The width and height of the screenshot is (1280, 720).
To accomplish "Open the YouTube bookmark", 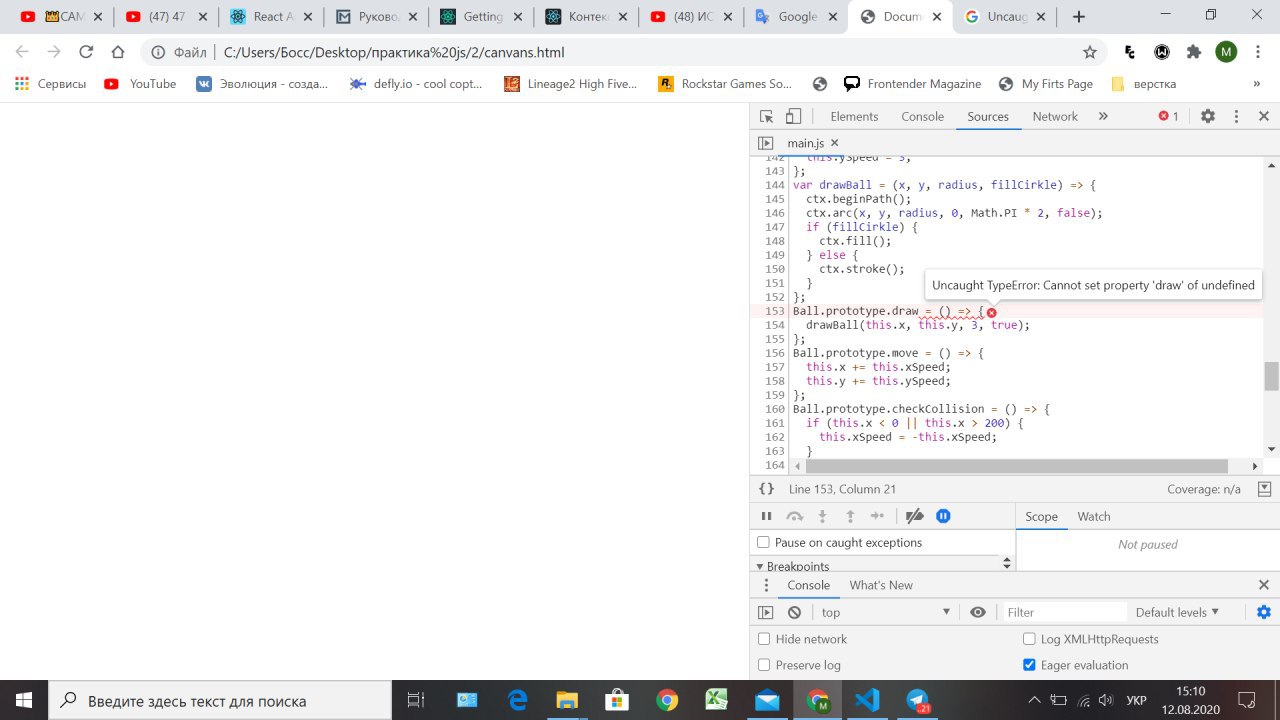I will 140,84.
